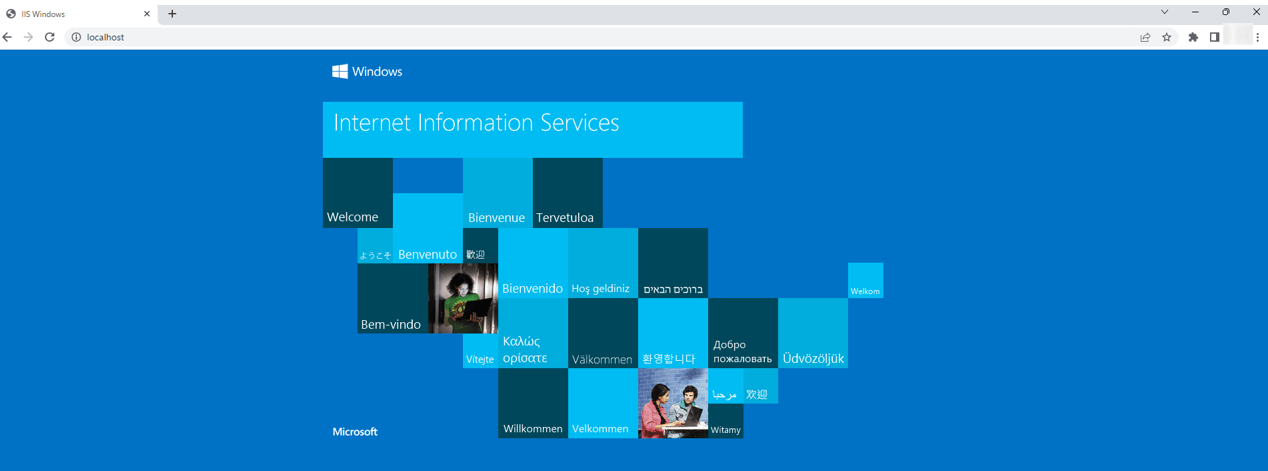Click the Benvenuto tile

pos(428,229)
